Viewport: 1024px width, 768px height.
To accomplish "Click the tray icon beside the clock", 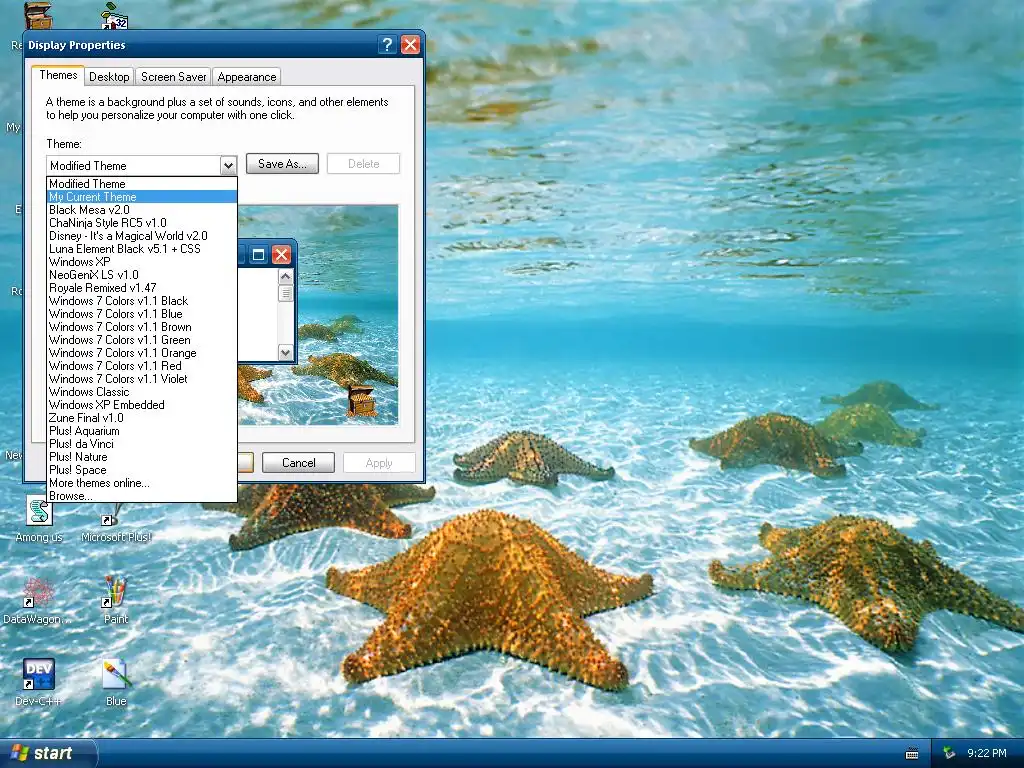I will pyautogui.click(x=949, y=753).
